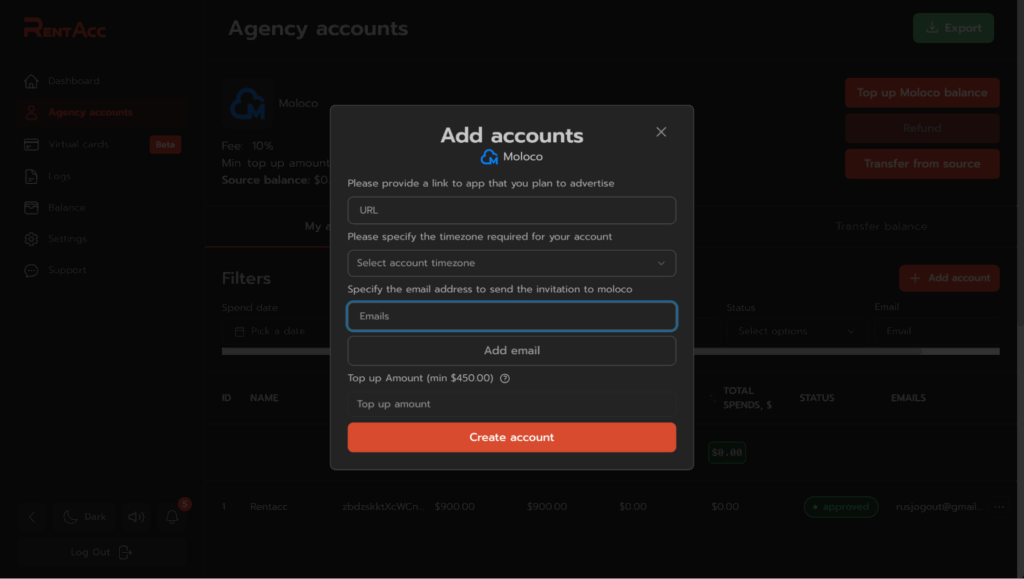Click the top up amount help icon

click(505, 379)
